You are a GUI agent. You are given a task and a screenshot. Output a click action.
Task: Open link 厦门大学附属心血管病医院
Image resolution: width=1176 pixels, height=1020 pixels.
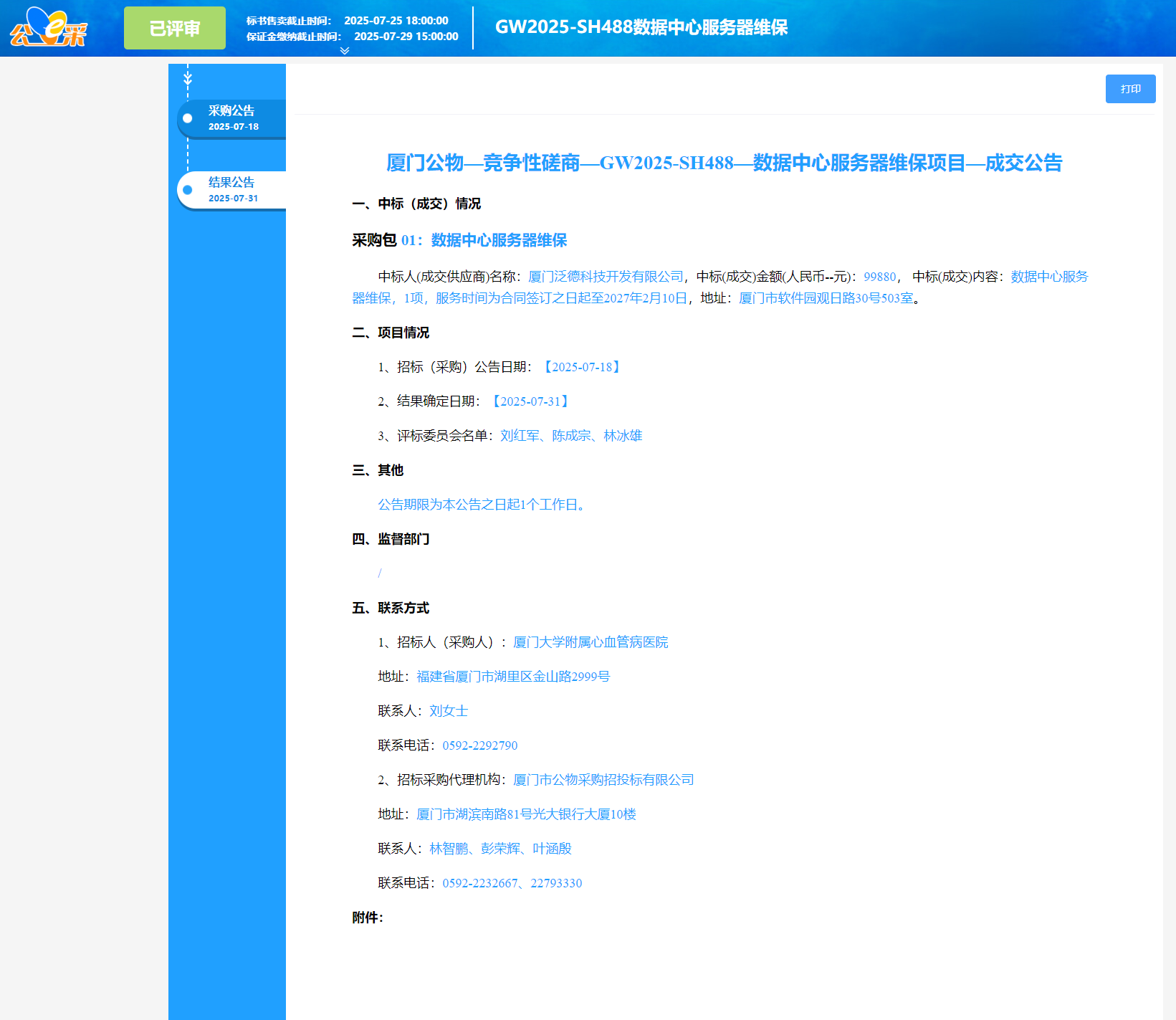click(x=590, y=642)
